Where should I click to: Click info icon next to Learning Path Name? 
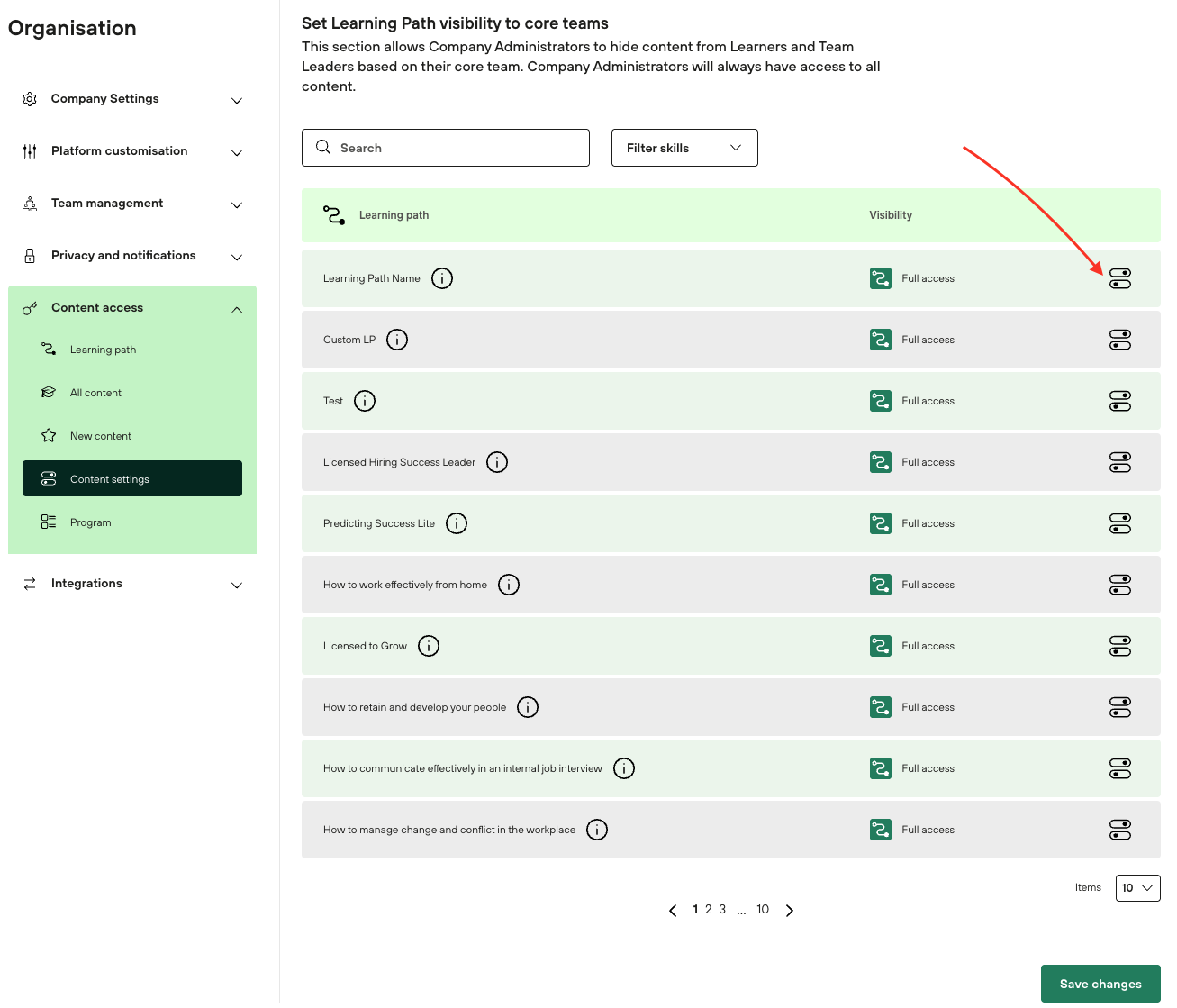point(442,278)
